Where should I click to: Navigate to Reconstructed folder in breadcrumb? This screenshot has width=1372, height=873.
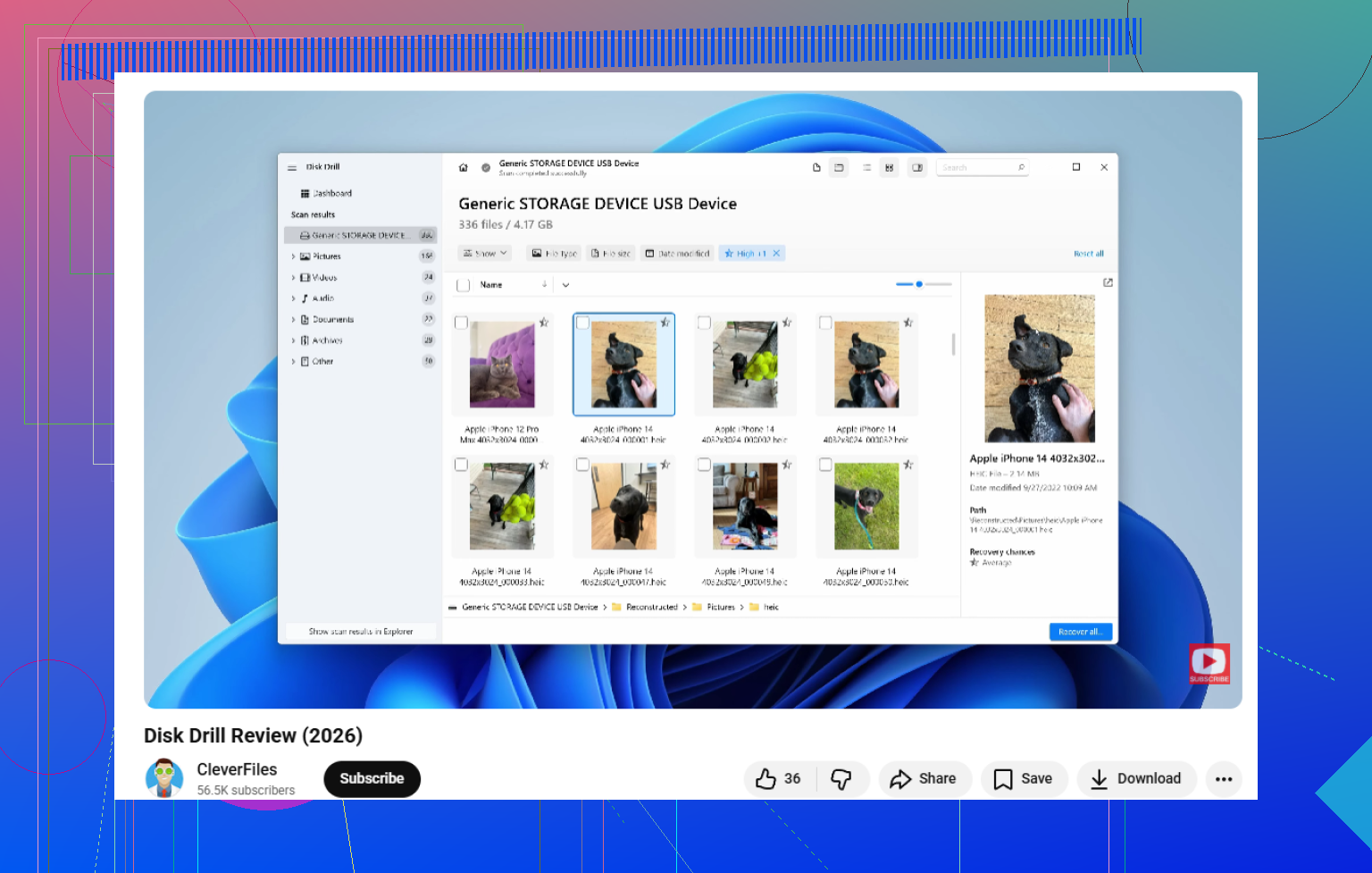click(x=652, y=608)
